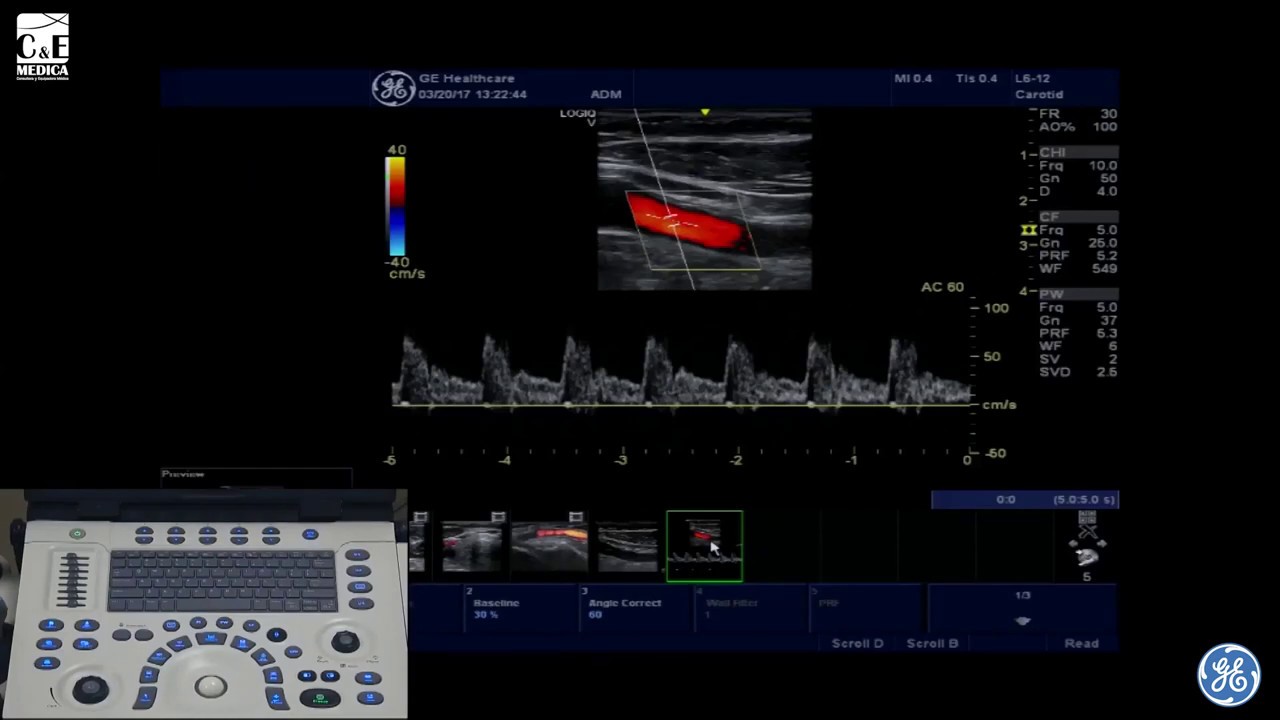Click the Scroll D label
Viewport: 1280px width, 720px height.
click(858, 643)
